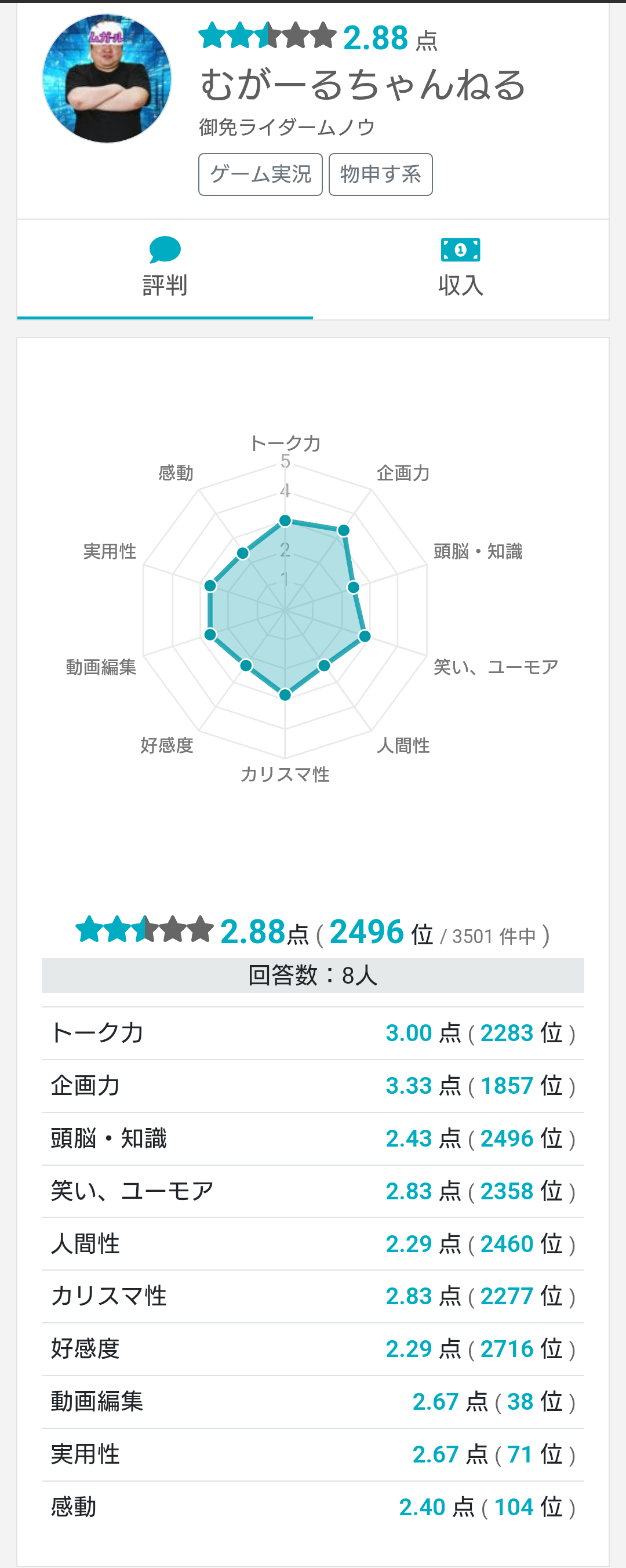Click the star rating above 回答数

144,929
